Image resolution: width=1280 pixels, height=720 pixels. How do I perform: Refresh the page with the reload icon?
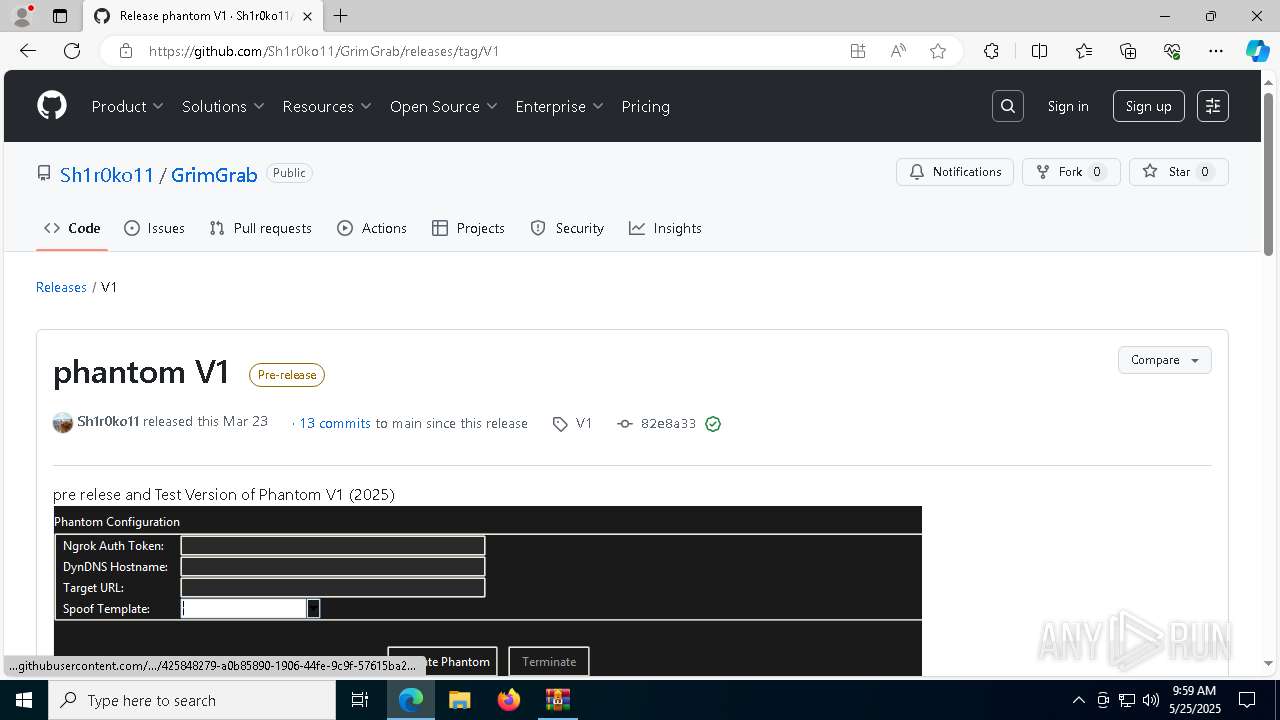coord(72,51)
